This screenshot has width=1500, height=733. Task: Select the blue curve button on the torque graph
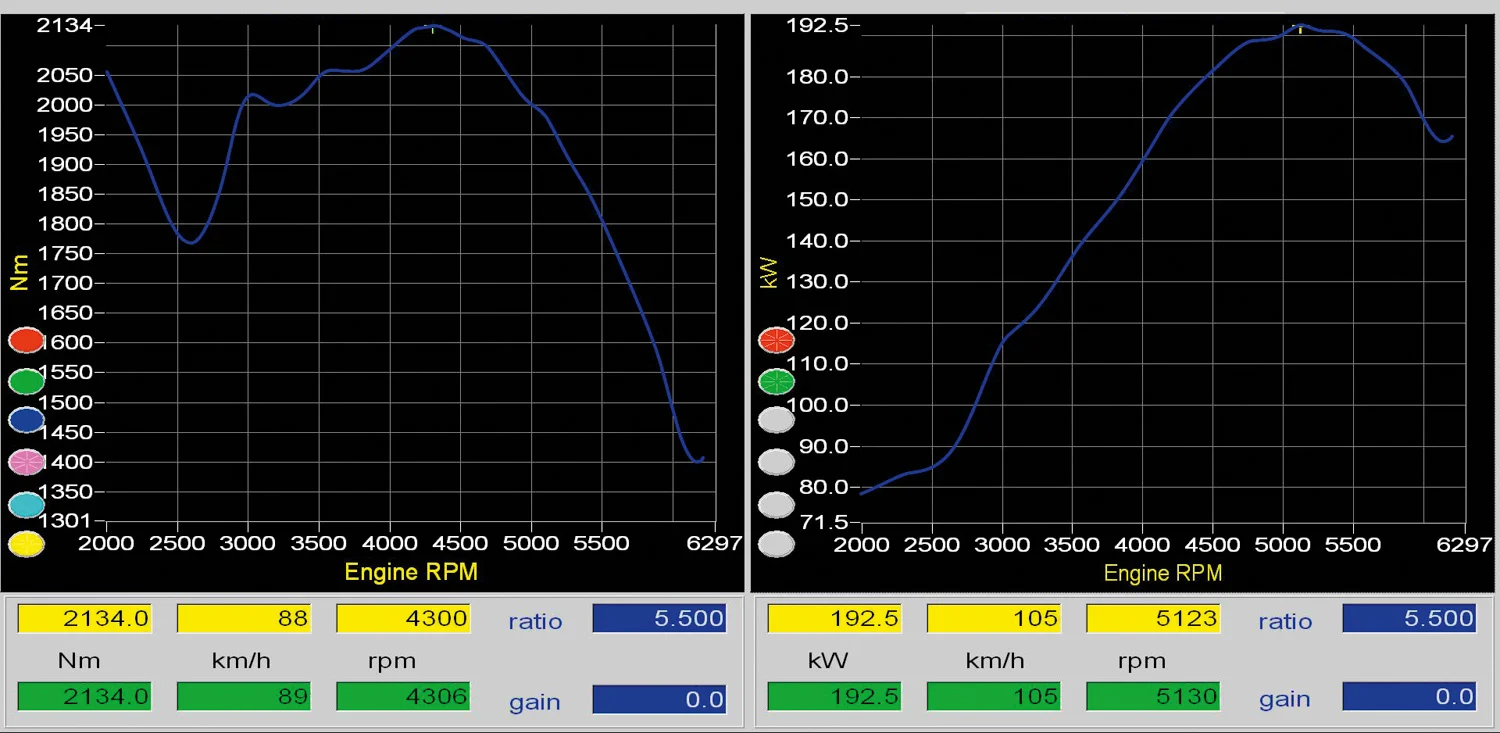[25, 420]
